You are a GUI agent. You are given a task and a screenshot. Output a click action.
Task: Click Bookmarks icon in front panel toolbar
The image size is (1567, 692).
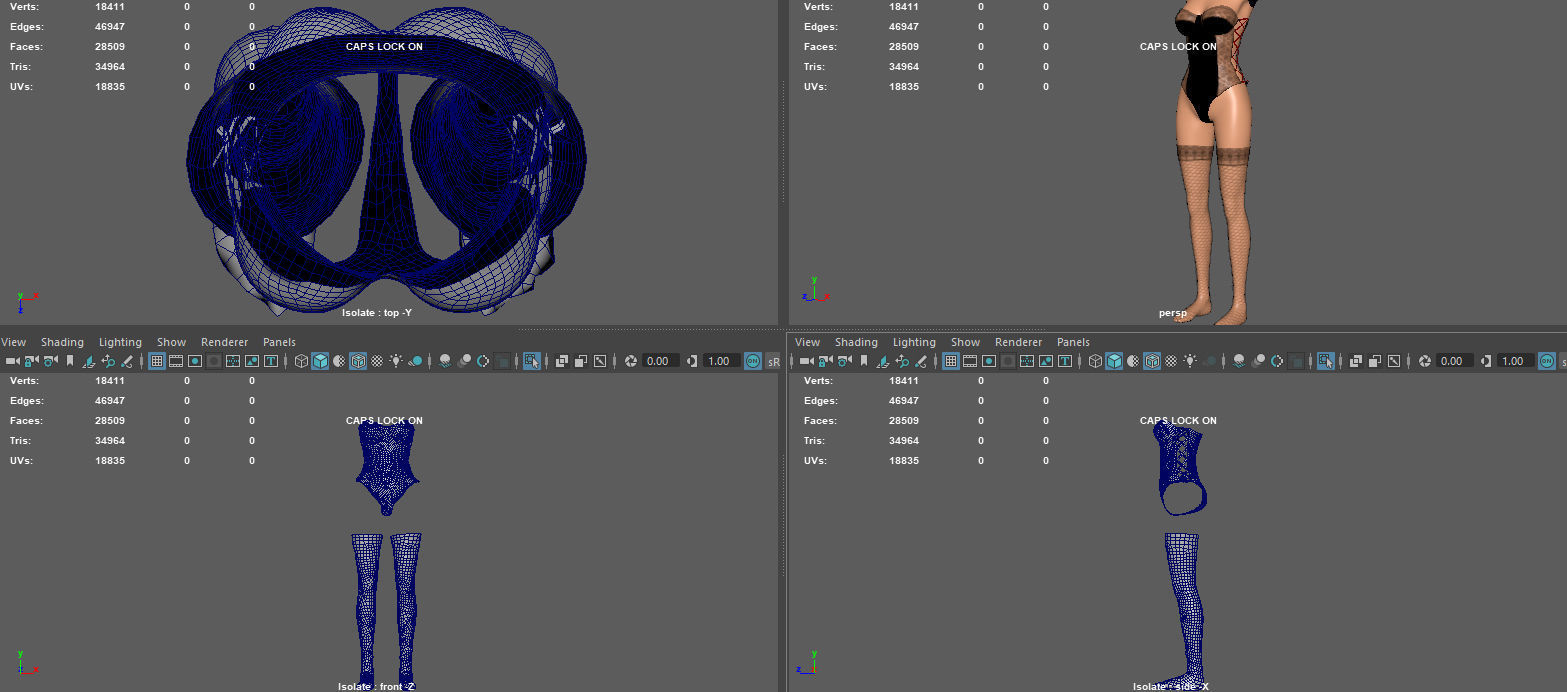click(x=70, y=361)
